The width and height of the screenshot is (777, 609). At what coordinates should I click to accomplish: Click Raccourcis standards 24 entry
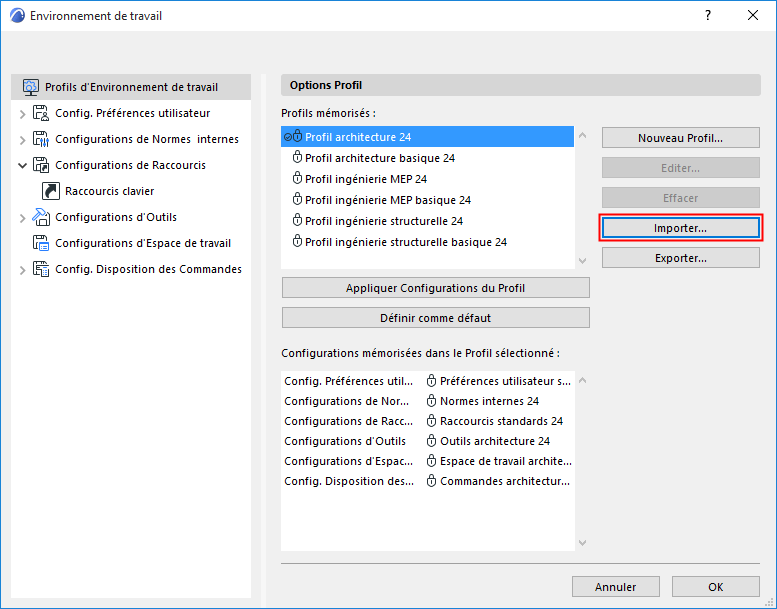click(501, 421)
